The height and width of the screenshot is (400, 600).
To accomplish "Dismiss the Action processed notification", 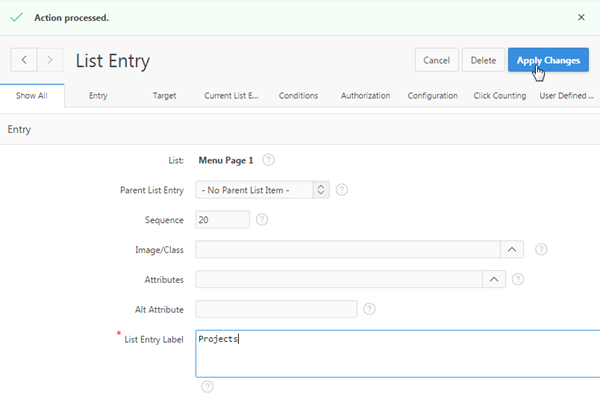I will point(581,17).
